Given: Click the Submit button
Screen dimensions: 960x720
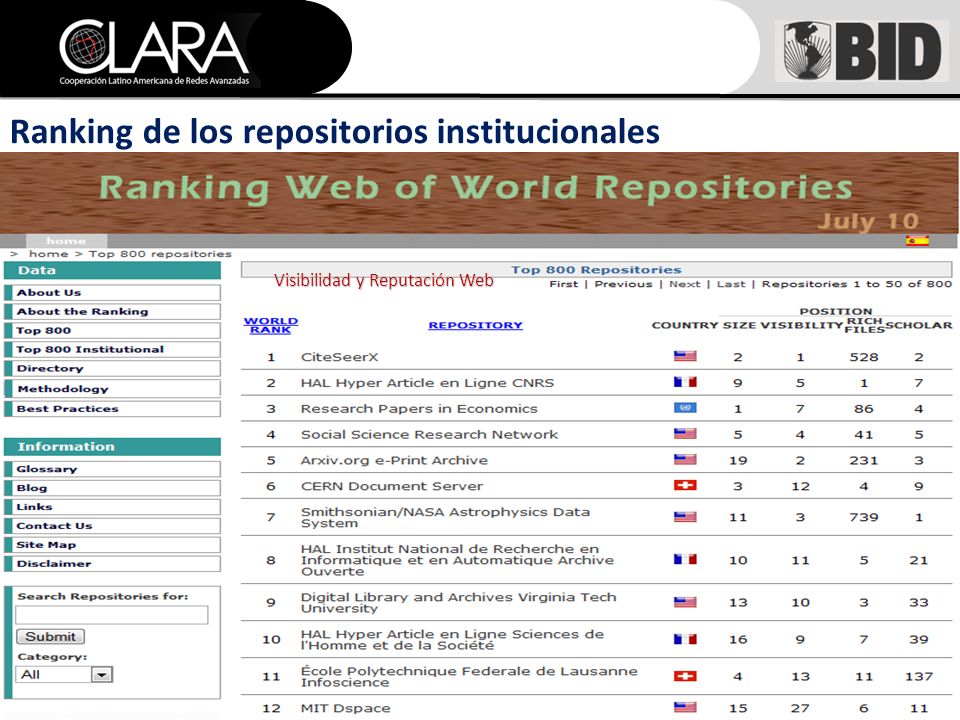Looking at the screenshot, I should [50, 637].
